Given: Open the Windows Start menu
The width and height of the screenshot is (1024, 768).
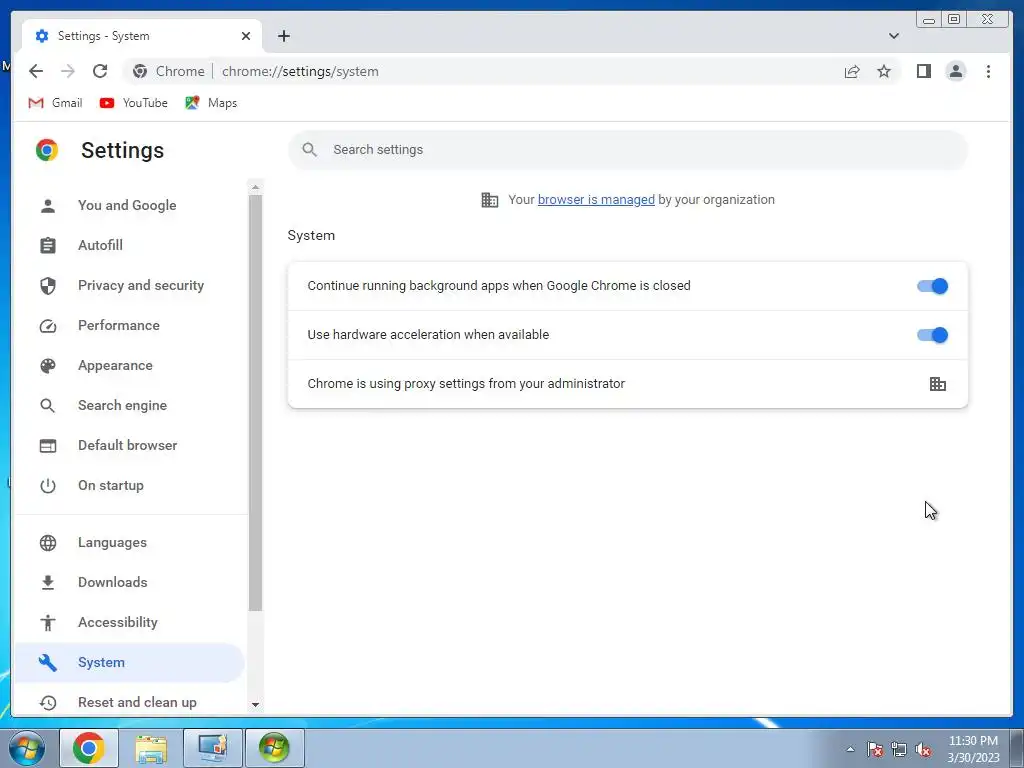Looking at the screenshot, I should tap(27, 748).
